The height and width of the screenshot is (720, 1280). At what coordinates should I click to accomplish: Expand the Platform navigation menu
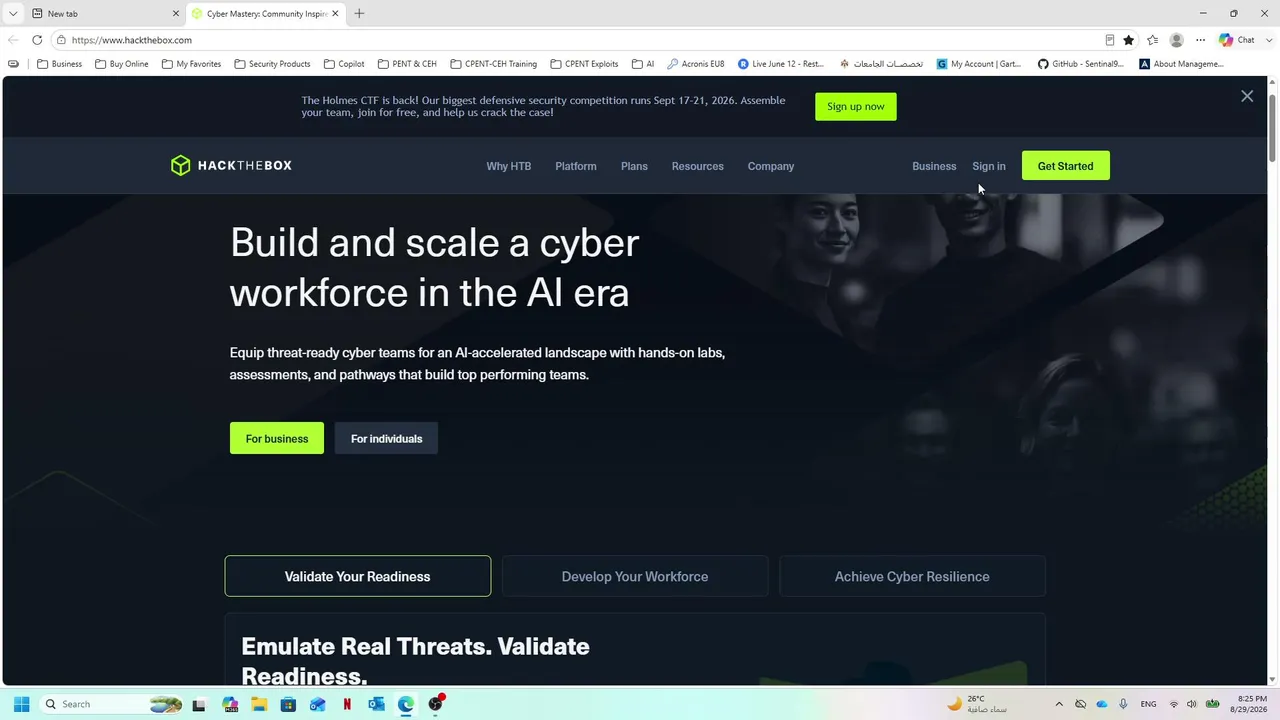(576, 166)
